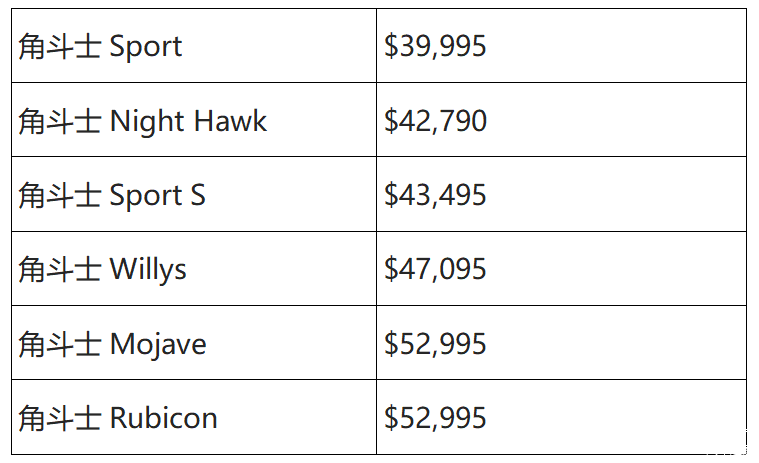This screenshot has height=463, width=759.
Task: Click the word "Willys" in the table
Action: pyautogui.click(x=148, y=270)
